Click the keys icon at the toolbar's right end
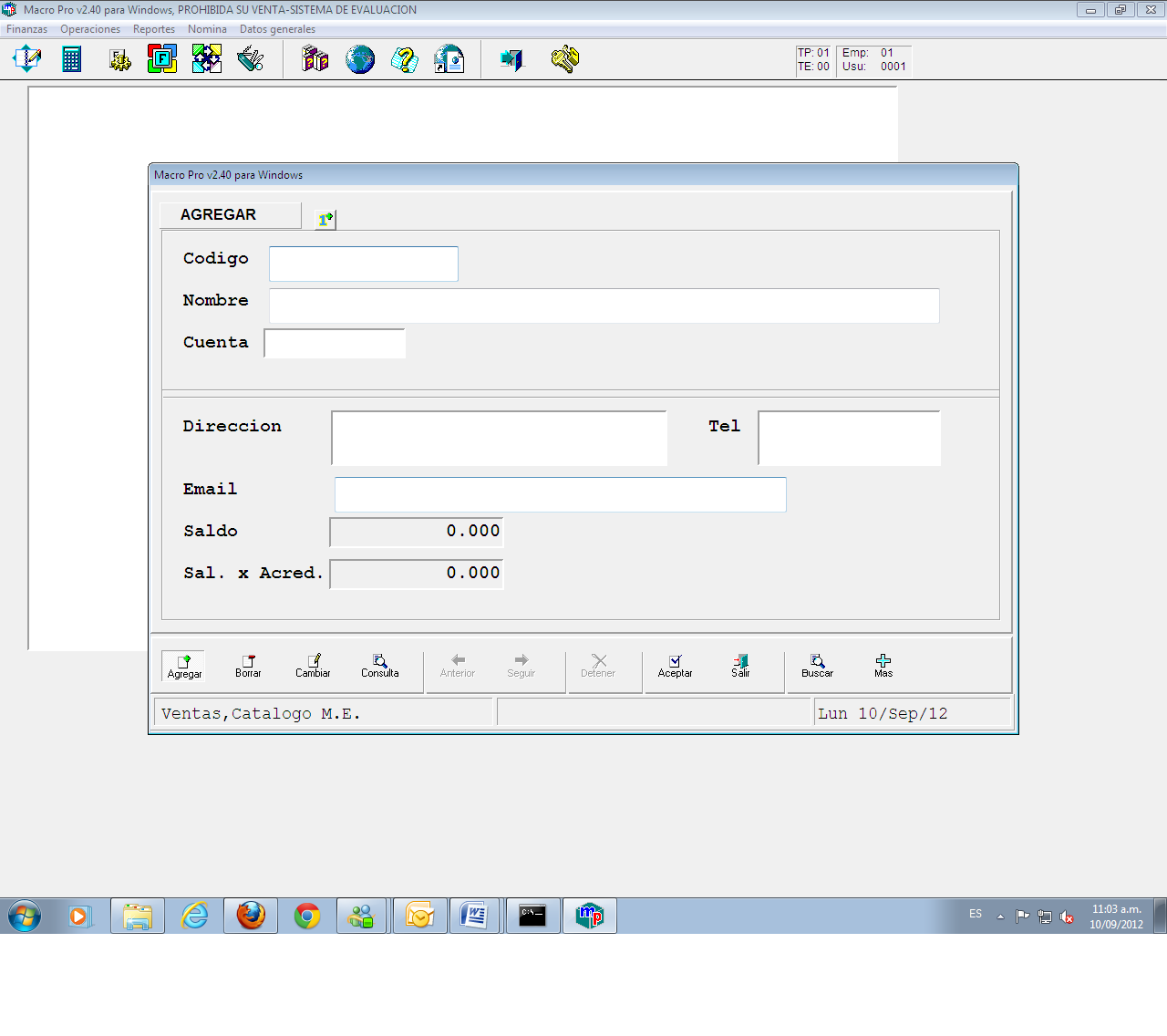The height and width of the screenshot is (1036, 1167). tap(564, 59)
